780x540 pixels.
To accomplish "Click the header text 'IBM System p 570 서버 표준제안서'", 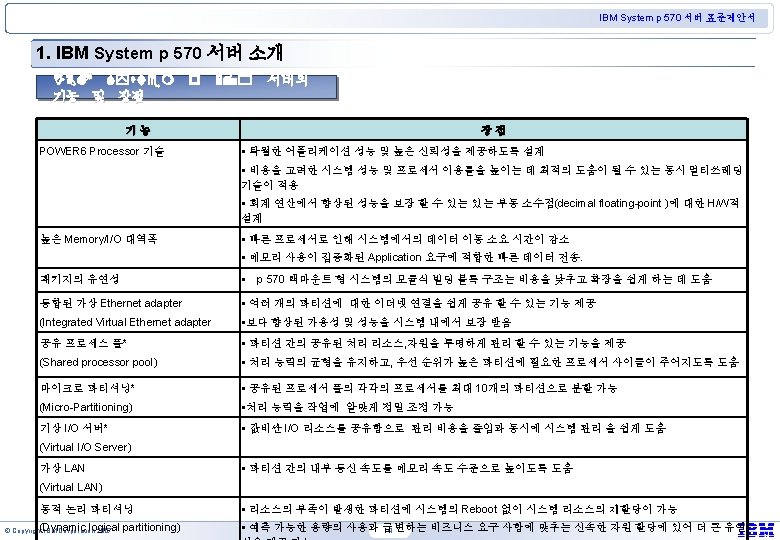I will pos(677,17).
